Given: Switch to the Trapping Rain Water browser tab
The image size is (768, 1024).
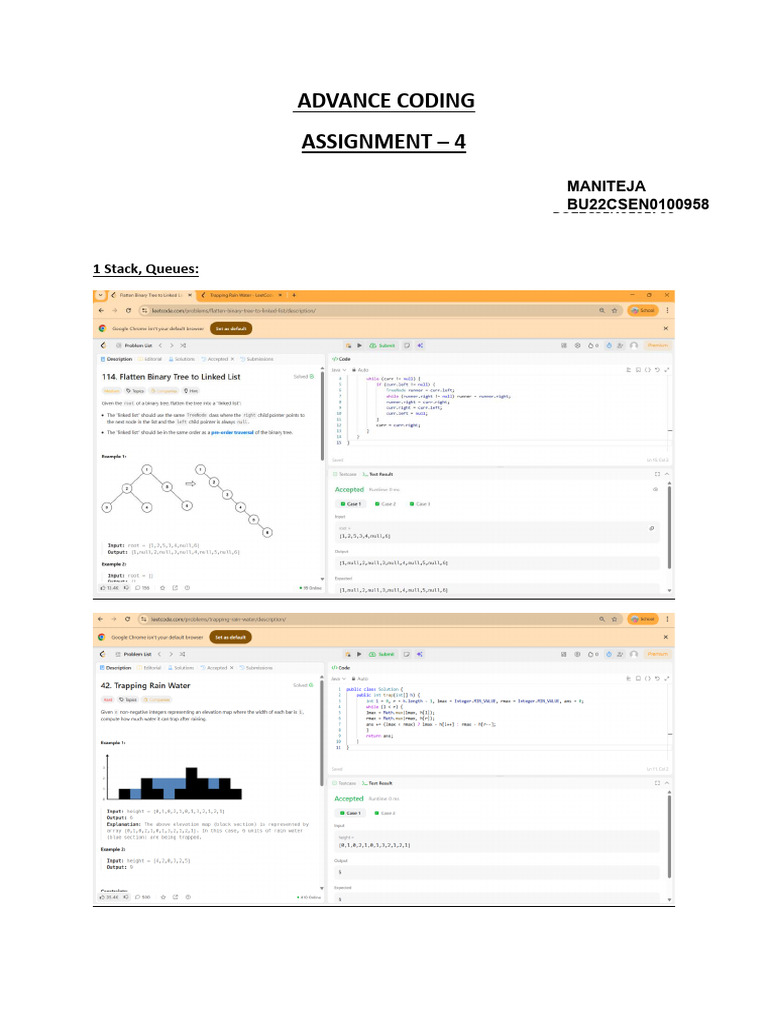Looking at the screenshot, I should [x=242, y=295].
